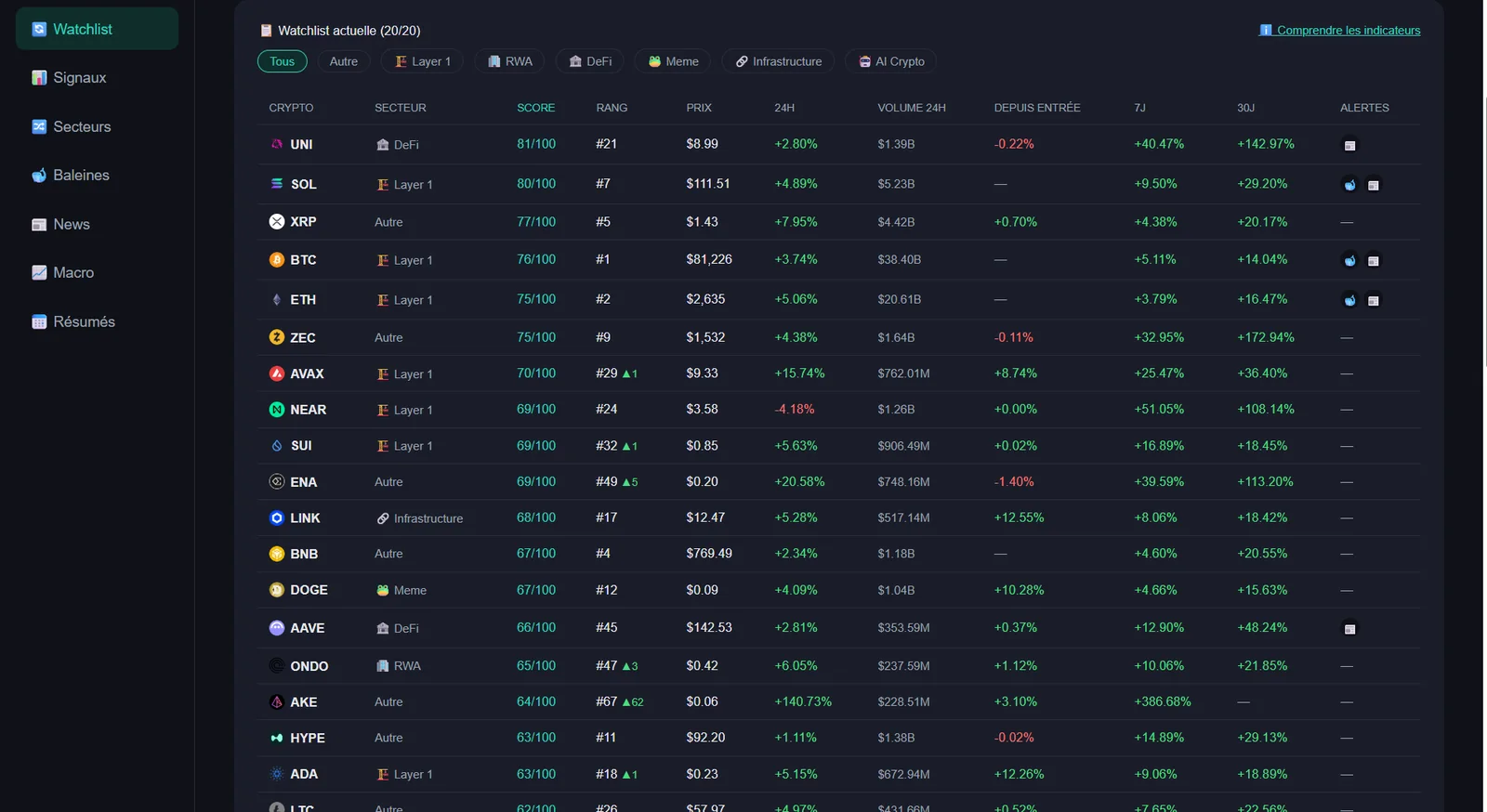Open Résumés in the sidebar
This screenshot has height=812, width=1487.
pyautogui.click(x=97, y=321)
